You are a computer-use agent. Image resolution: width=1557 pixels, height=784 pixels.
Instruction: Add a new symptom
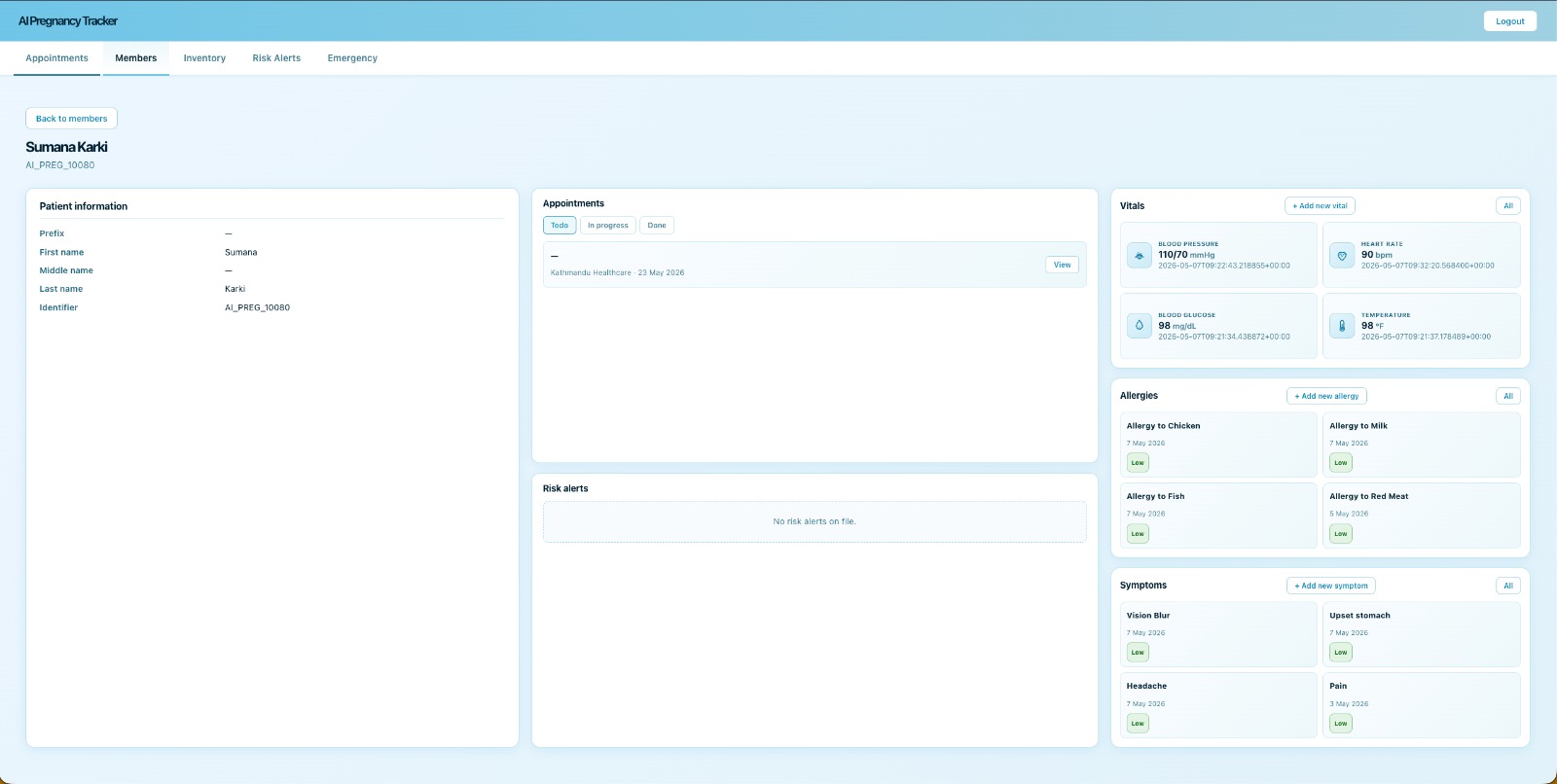coord(1331,586)
